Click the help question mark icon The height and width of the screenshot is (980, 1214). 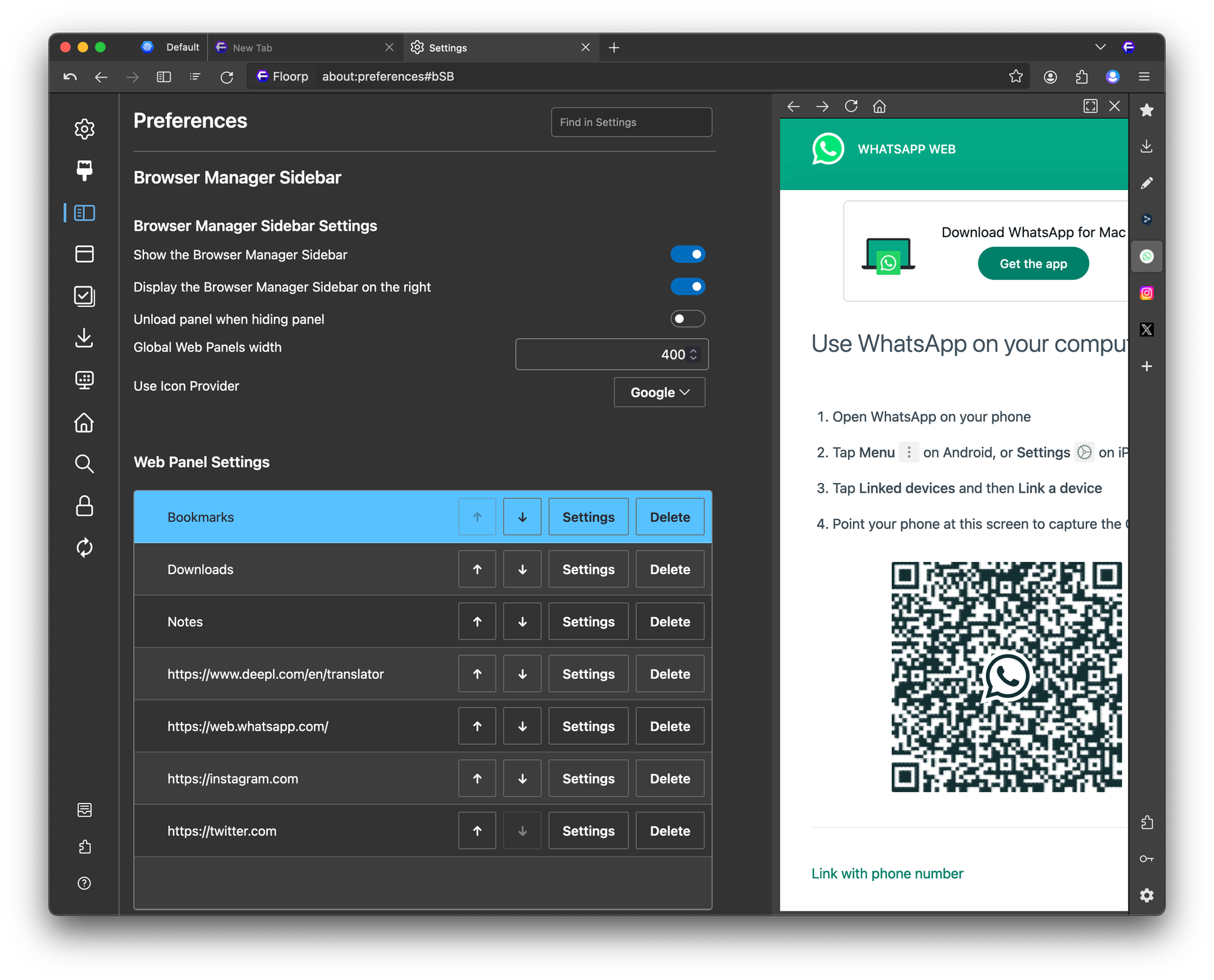click(x=84, y=883)
